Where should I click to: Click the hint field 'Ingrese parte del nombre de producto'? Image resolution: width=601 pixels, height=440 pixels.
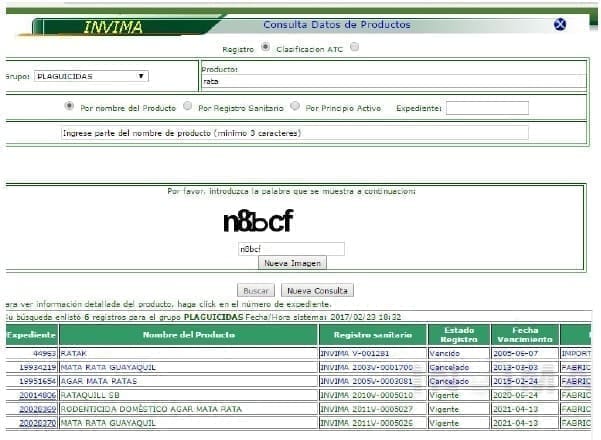point(294,133)
